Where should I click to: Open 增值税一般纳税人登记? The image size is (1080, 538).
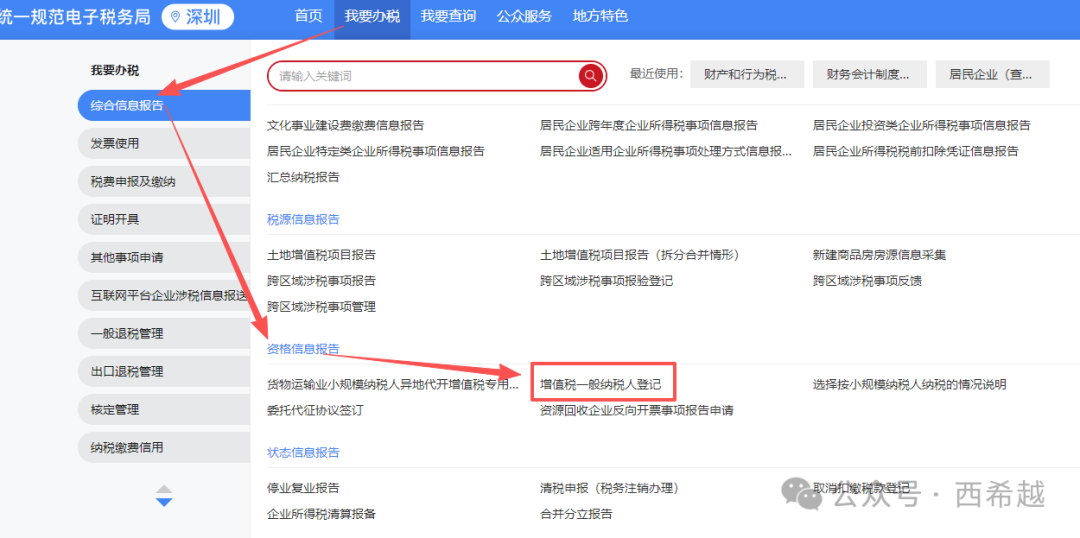pyautogui.click(x=601, y=384)
